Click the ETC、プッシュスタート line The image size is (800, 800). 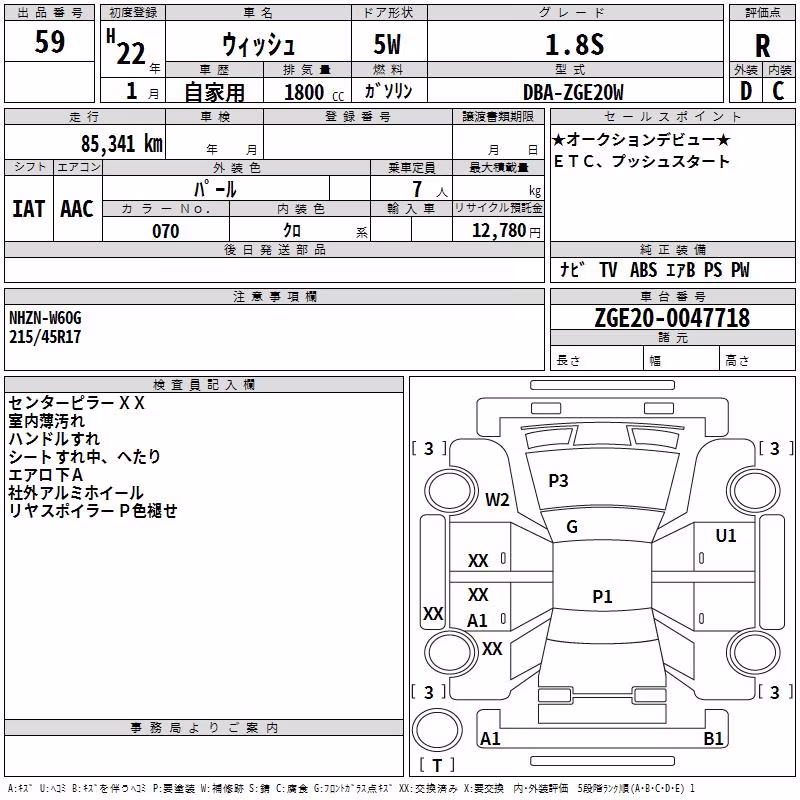[x=641, y=161]
